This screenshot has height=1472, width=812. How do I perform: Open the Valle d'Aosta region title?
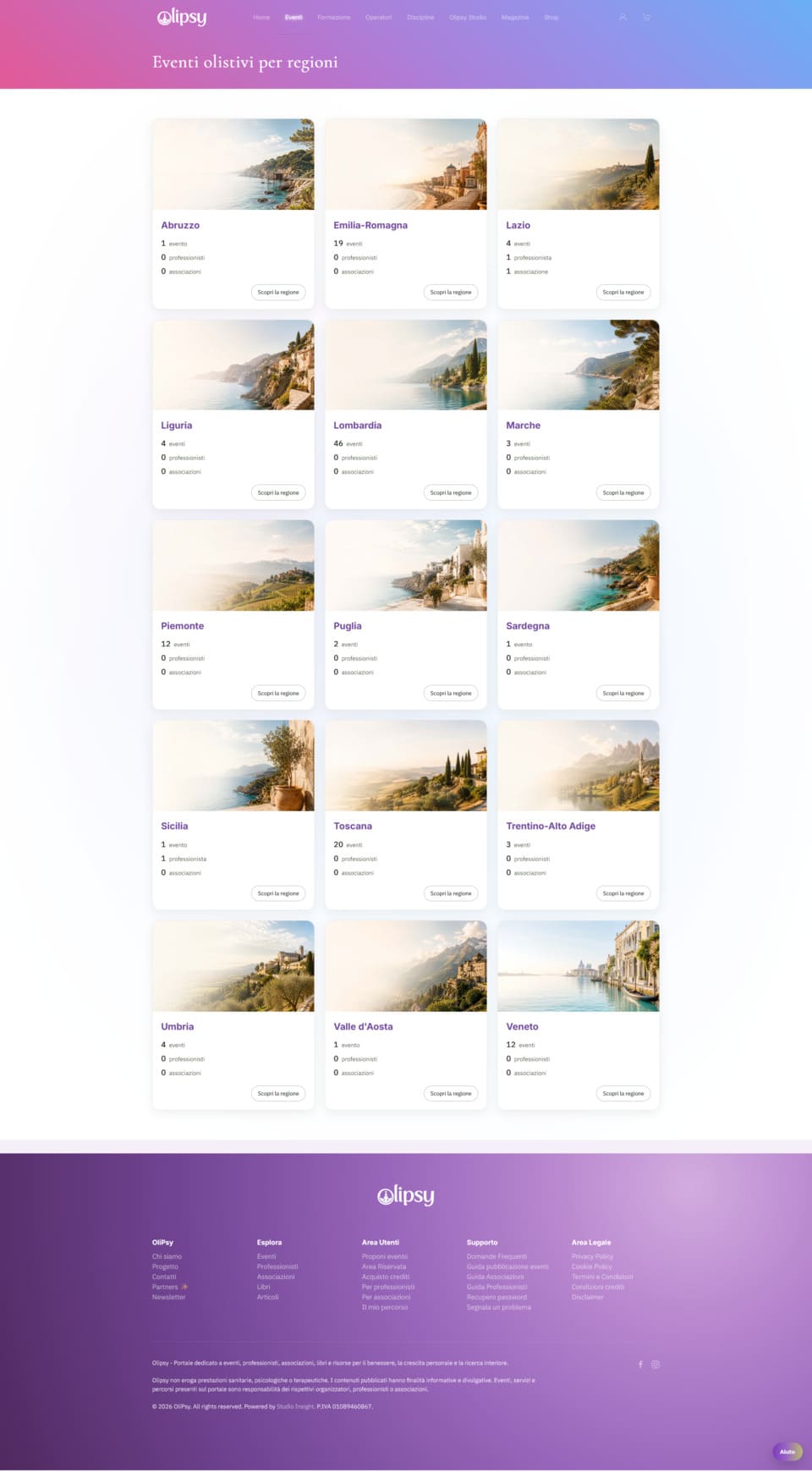click(x=363, y=1026)
